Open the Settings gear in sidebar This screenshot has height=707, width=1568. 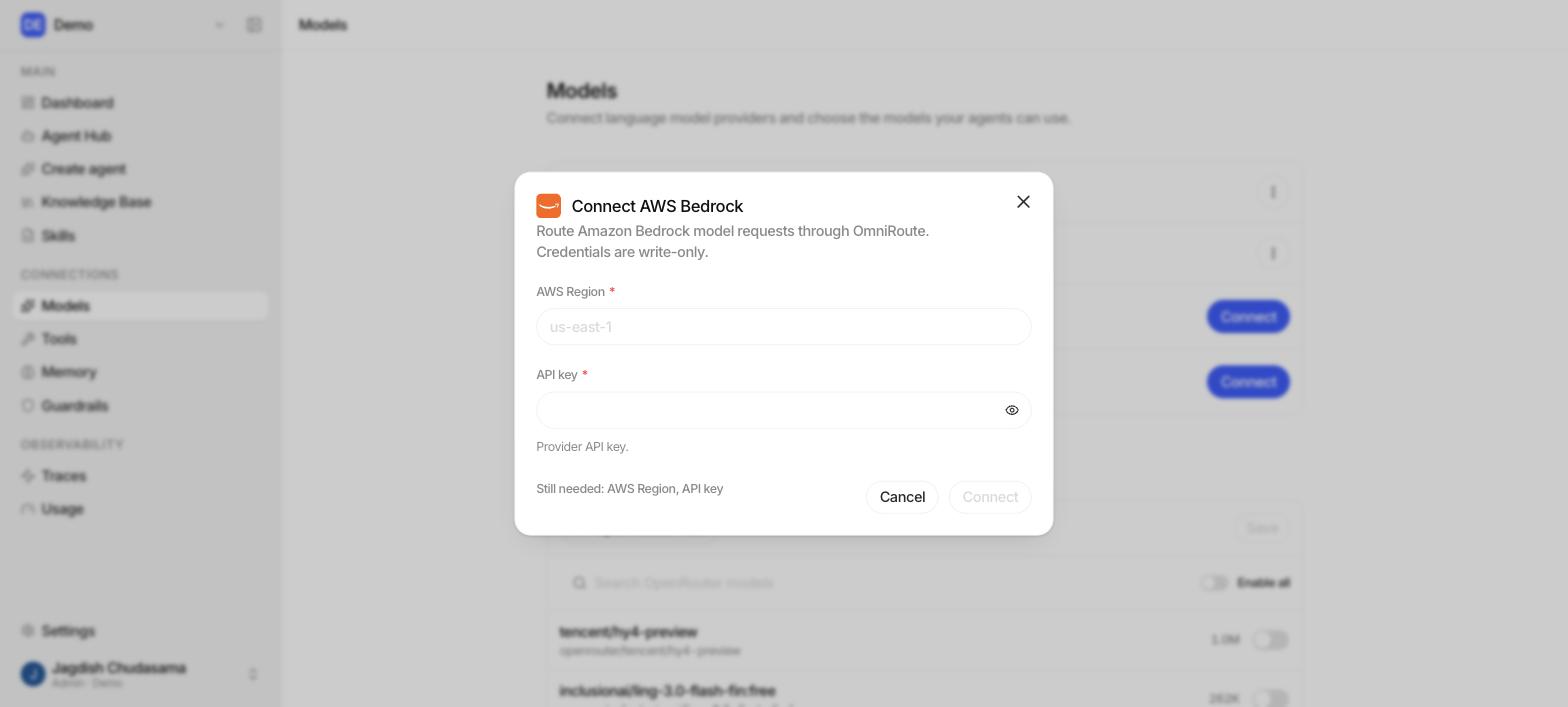coord(28,631)
